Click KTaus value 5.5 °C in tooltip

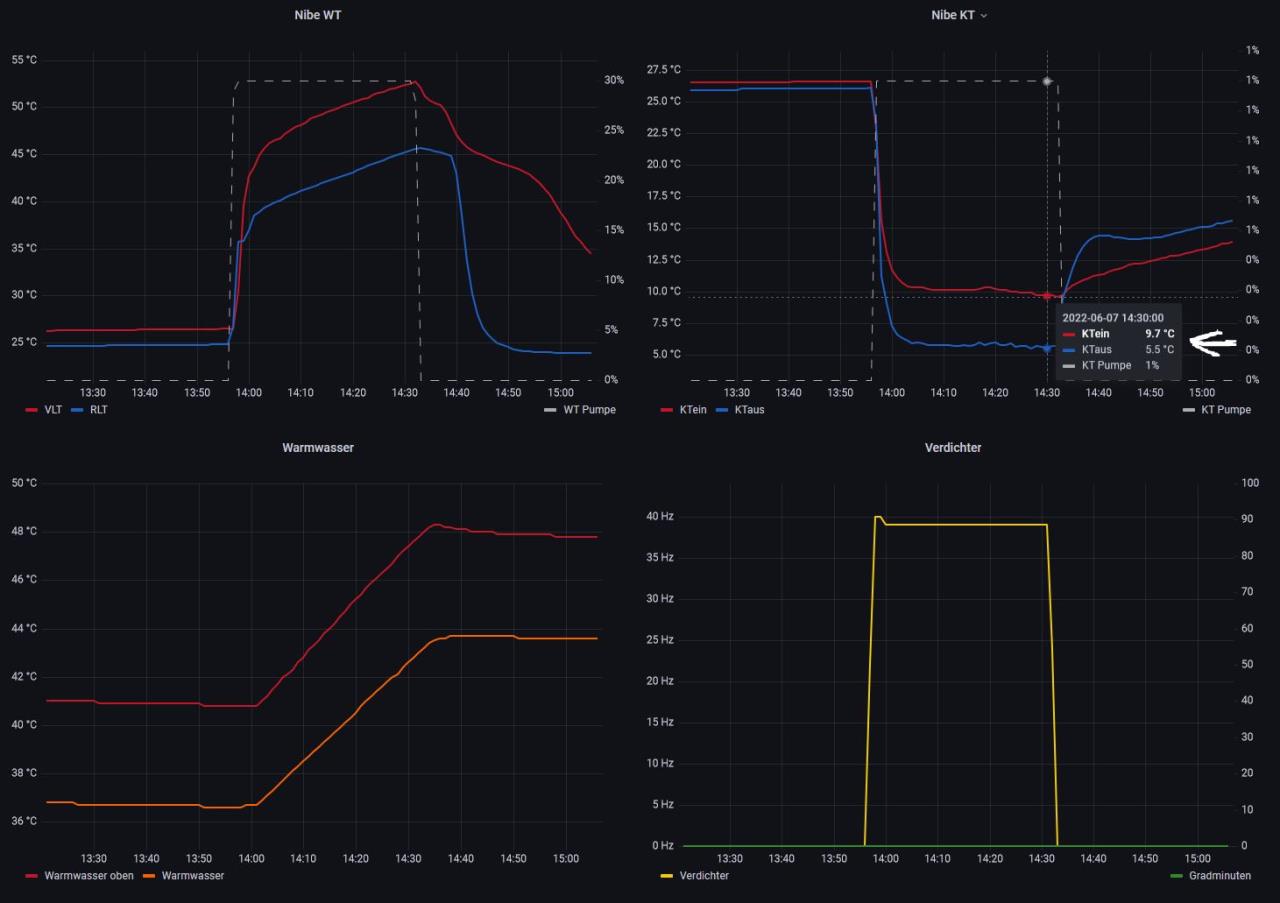(x=1160, y=350)
